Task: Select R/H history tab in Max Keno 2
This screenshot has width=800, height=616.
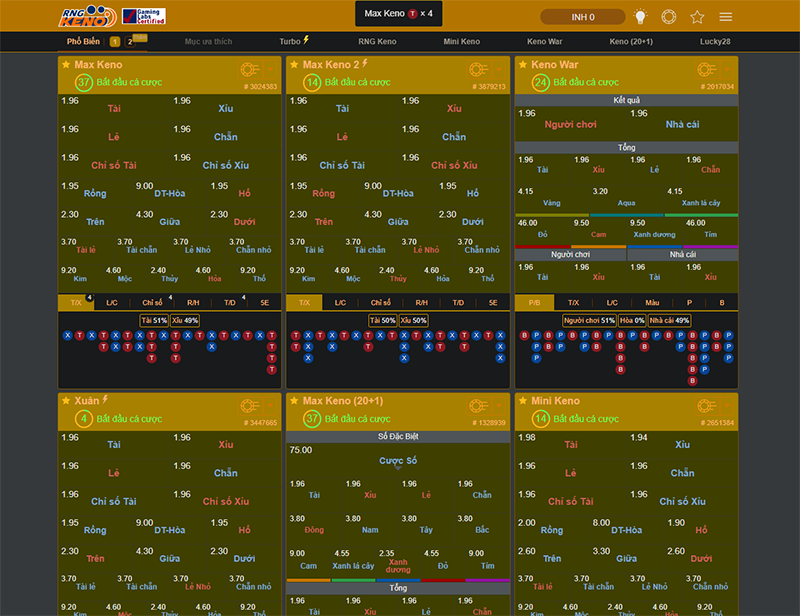Action: point(421,303)
